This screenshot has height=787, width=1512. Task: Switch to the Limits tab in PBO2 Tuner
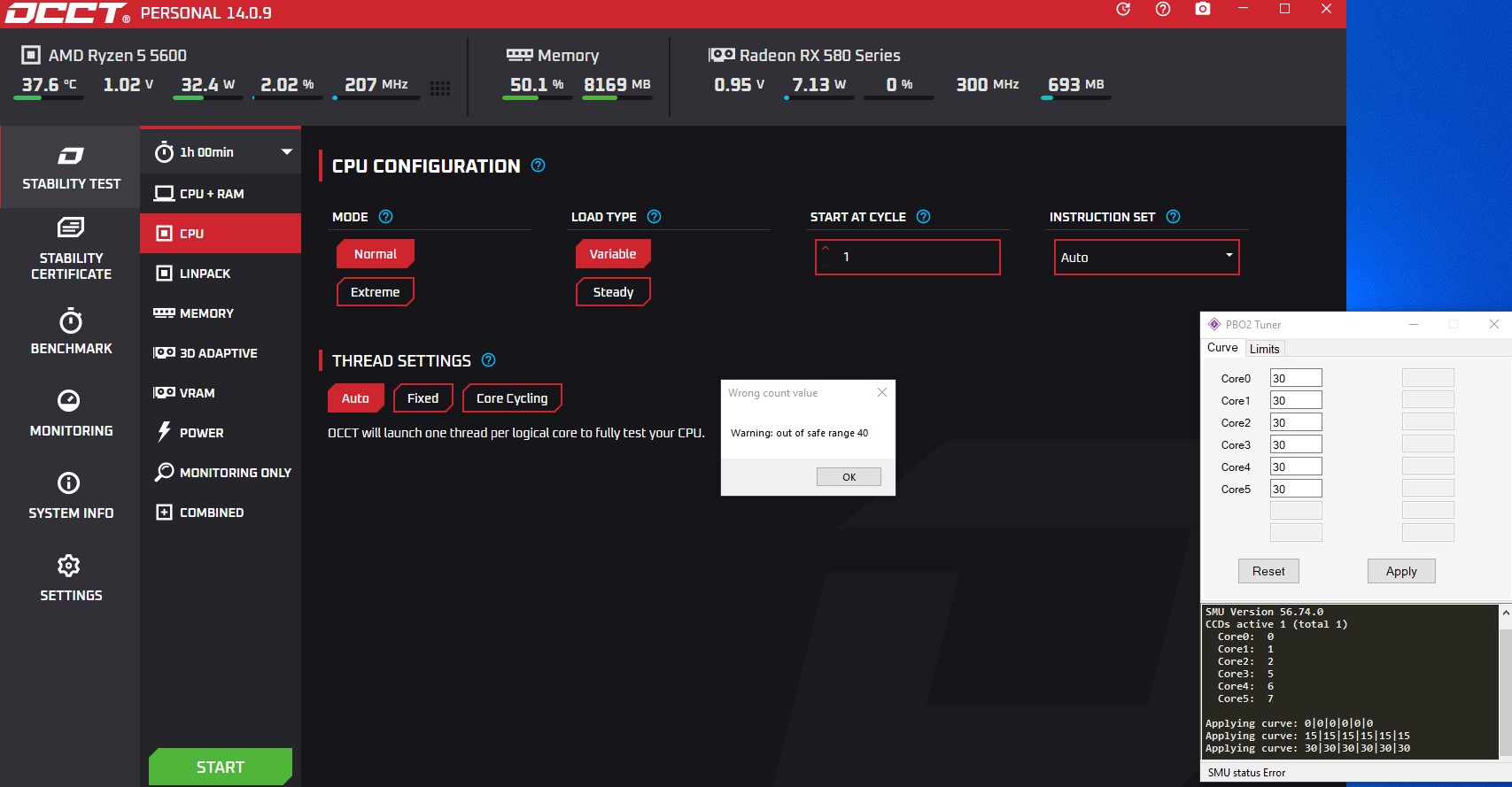(1264, 349)
